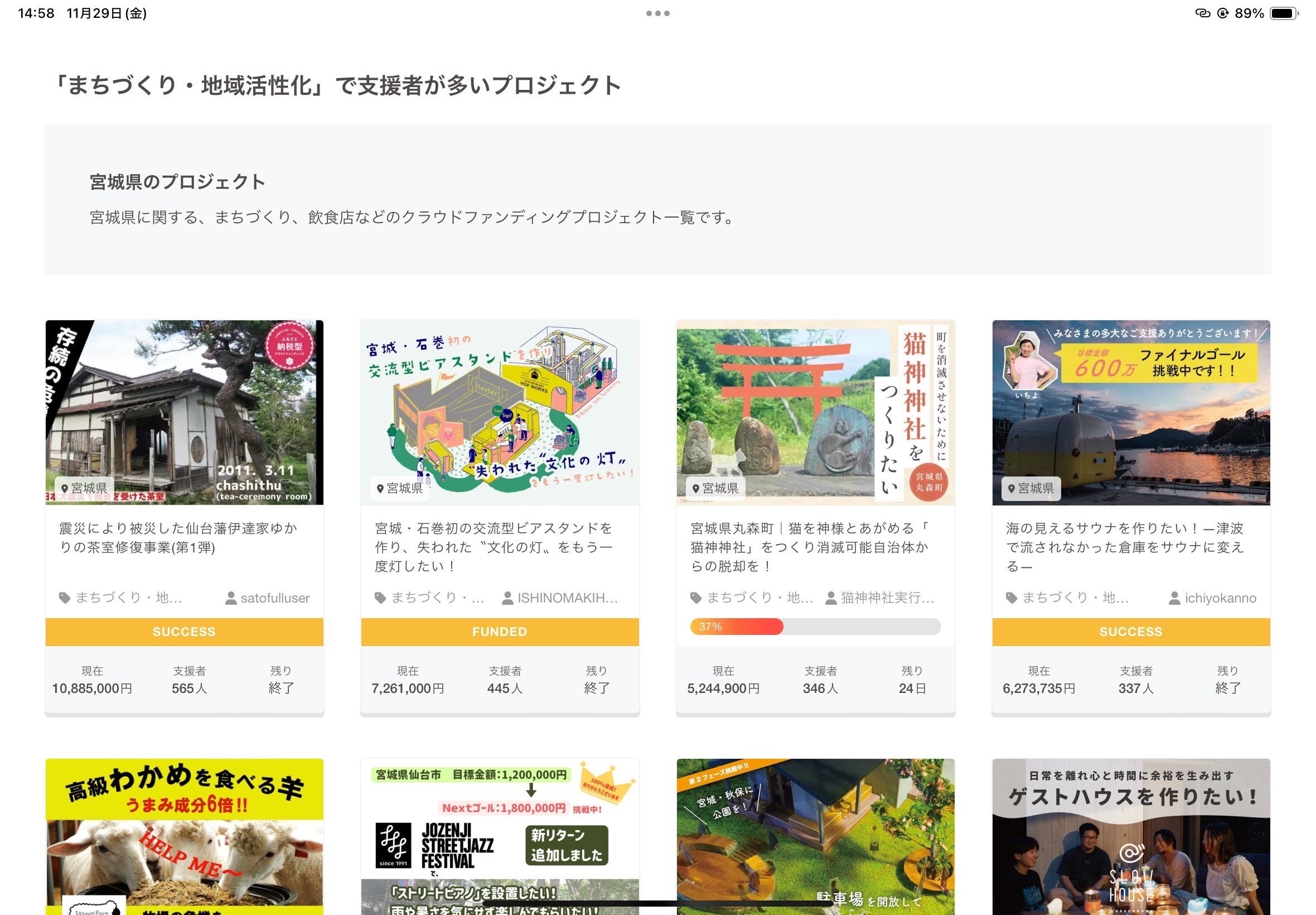Click the 37% funding progress bar
The width and height of the screenshot is (1316, 915).
point(815,627)
